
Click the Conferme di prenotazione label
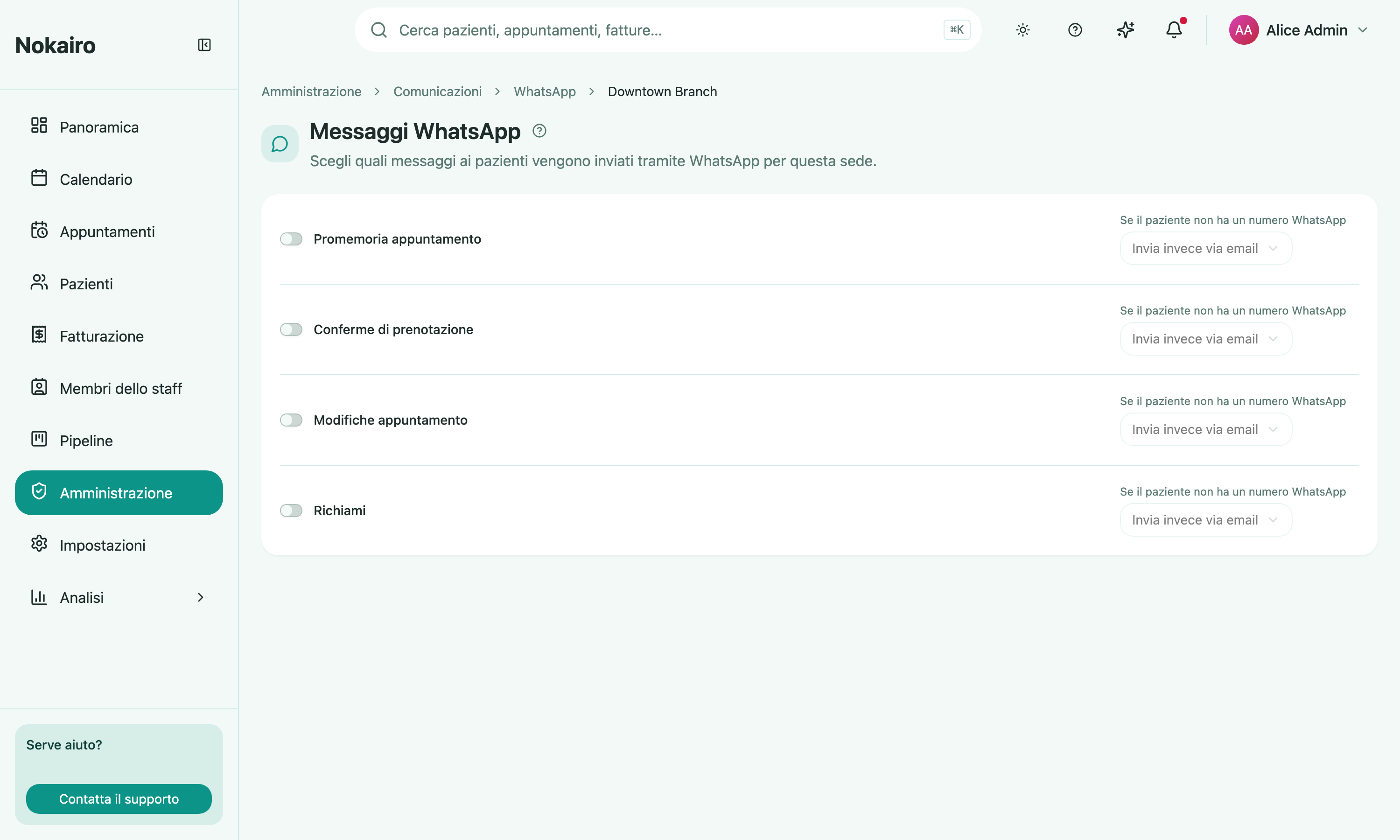point(393,329)
